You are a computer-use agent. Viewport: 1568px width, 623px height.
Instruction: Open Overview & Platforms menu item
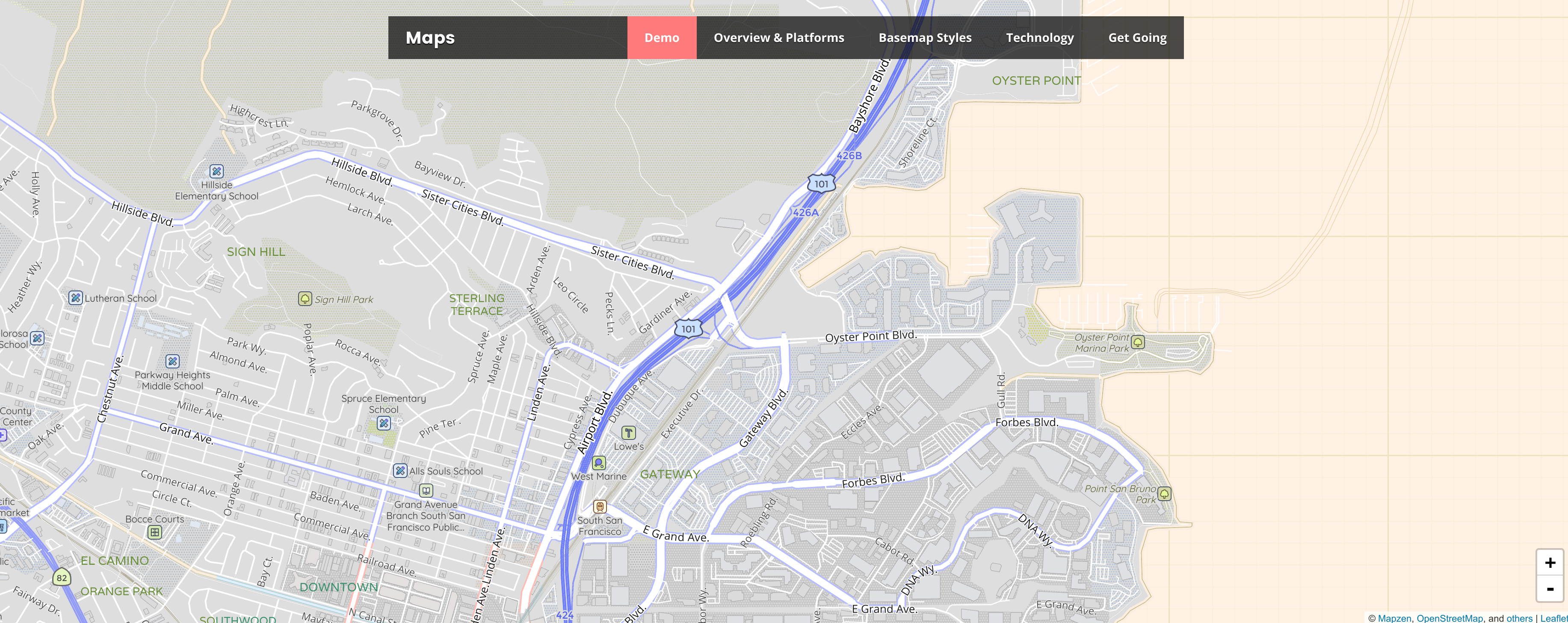click(x=778, y=38)
